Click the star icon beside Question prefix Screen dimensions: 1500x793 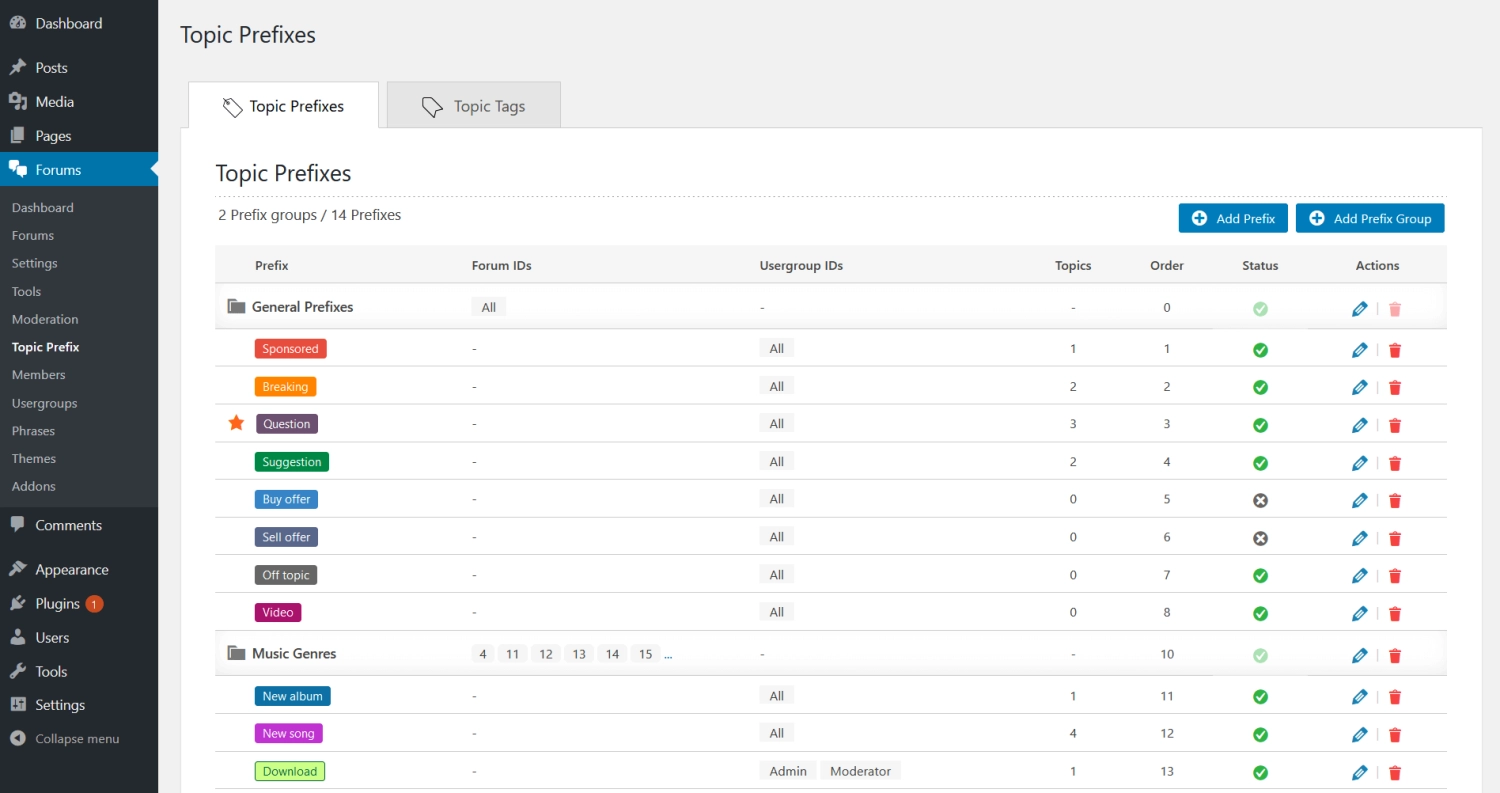coord(235,423)
